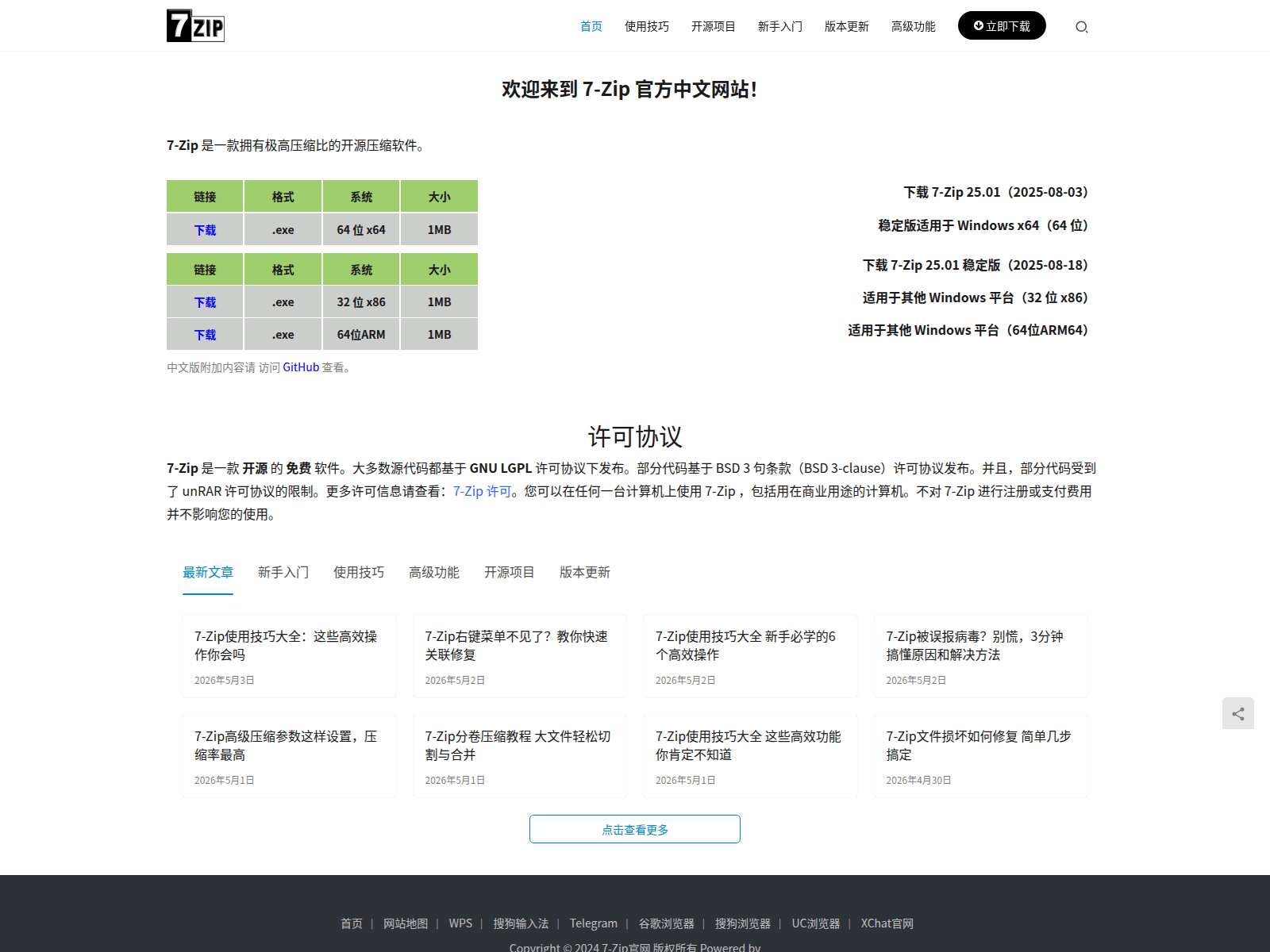Click the 点击查看更多 button
The image size is (1270, 952).
tap(635, 829)
